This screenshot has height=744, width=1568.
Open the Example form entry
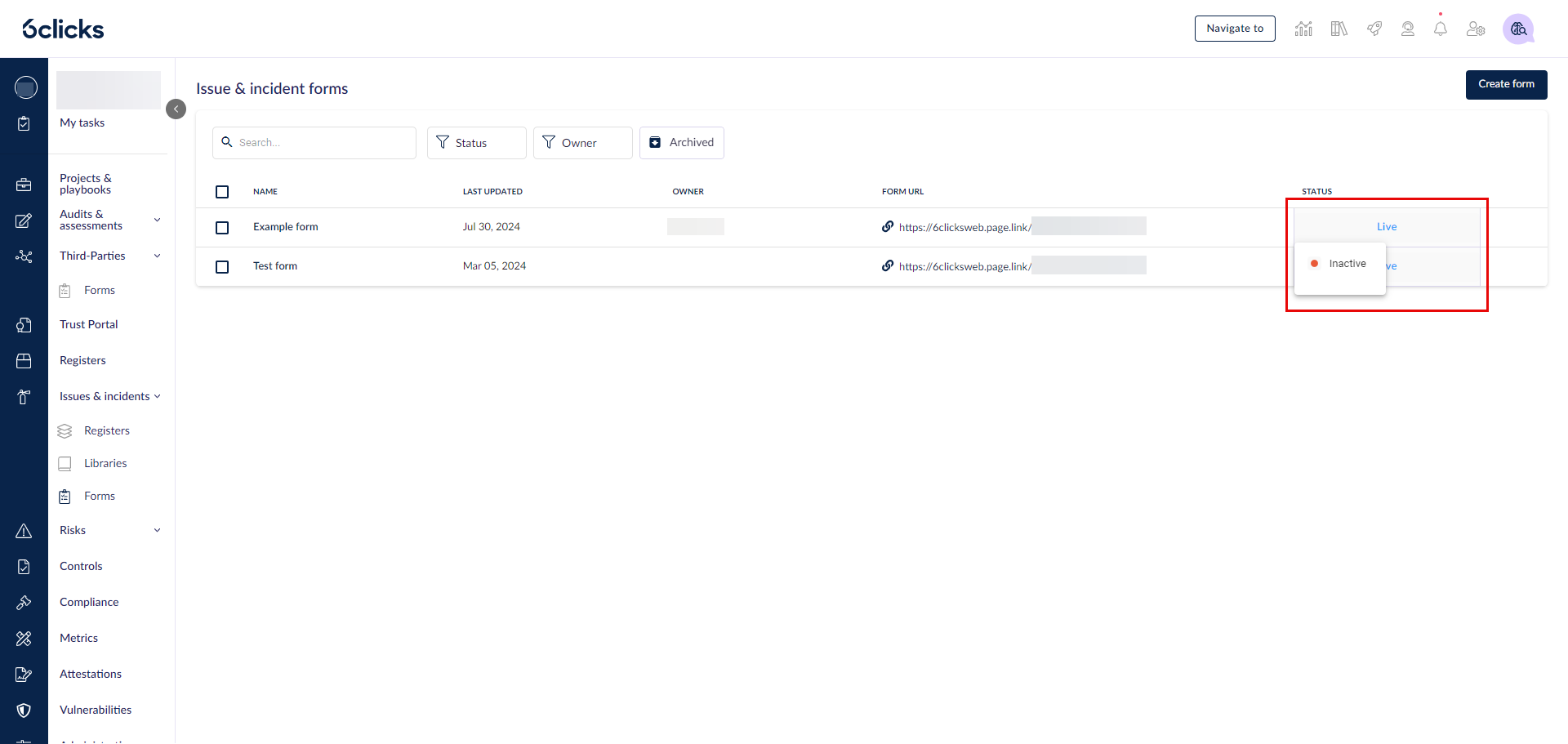point(286,227)
